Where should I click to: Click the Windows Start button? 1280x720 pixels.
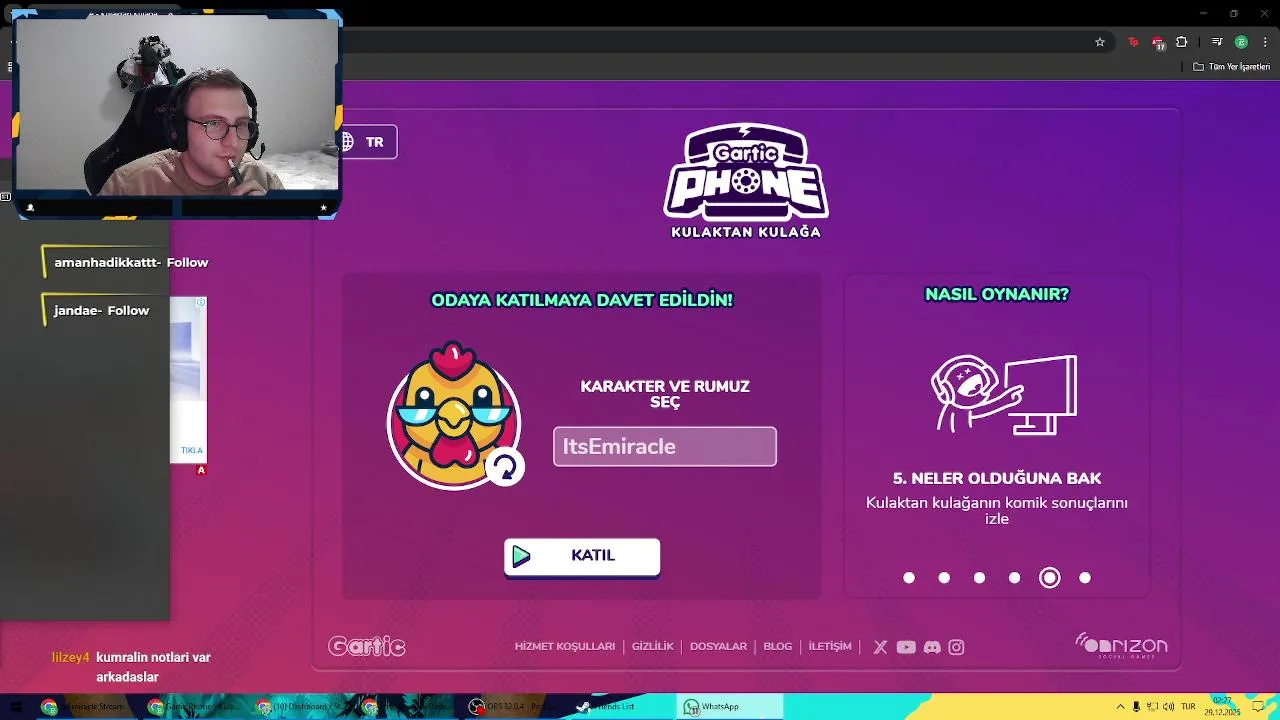tap(16, 707)
